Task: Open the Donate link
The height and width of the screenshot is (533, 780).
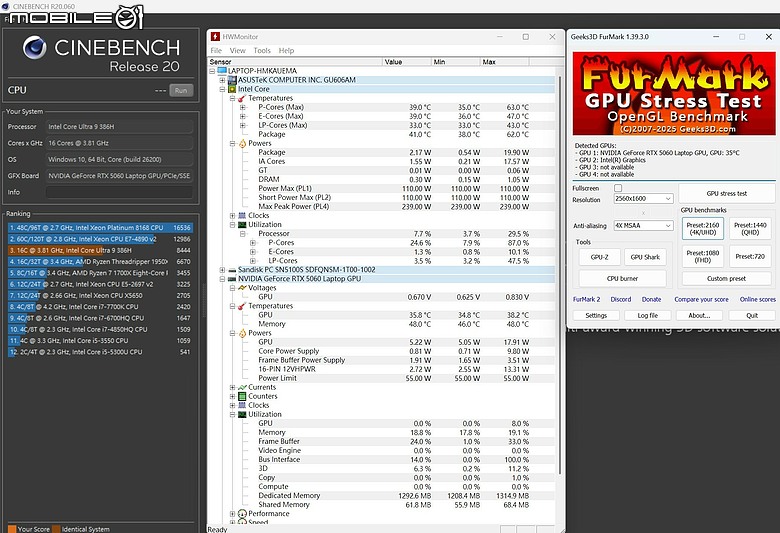Action: point(651,299)
